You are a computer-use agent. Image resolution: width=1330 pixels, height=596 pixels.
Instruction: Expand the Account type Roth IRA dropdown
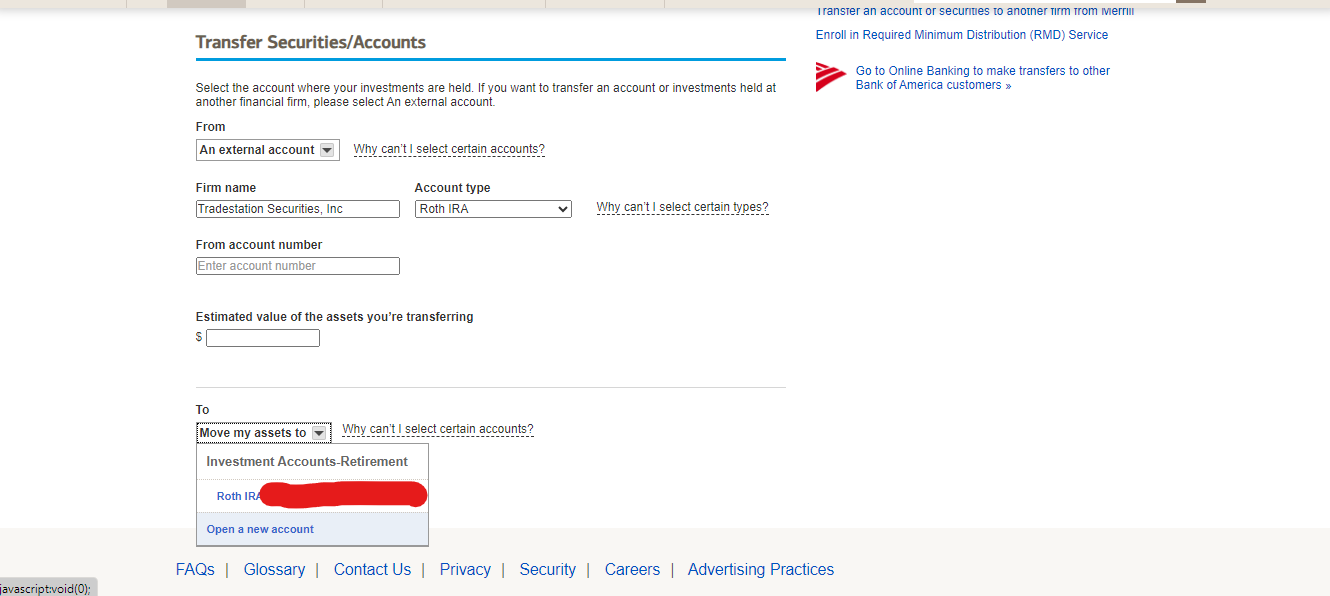click(493, 209)
